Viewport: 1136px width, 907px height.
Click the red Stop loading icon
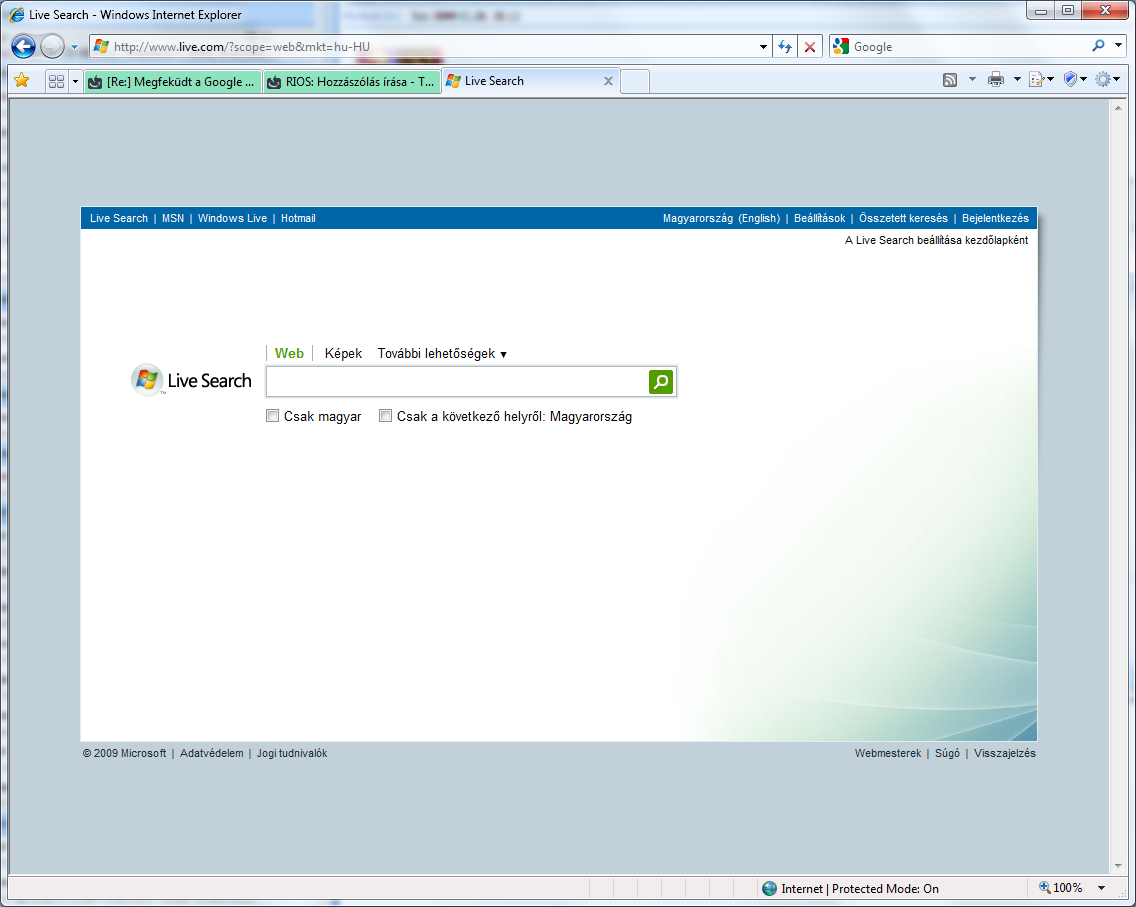click(810, 47)
